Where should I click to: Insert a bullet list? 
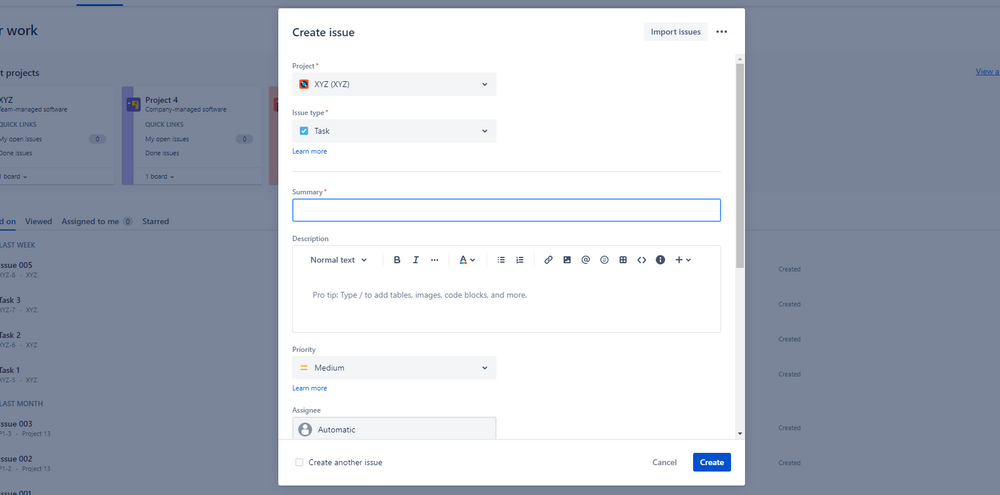point(501,260)
